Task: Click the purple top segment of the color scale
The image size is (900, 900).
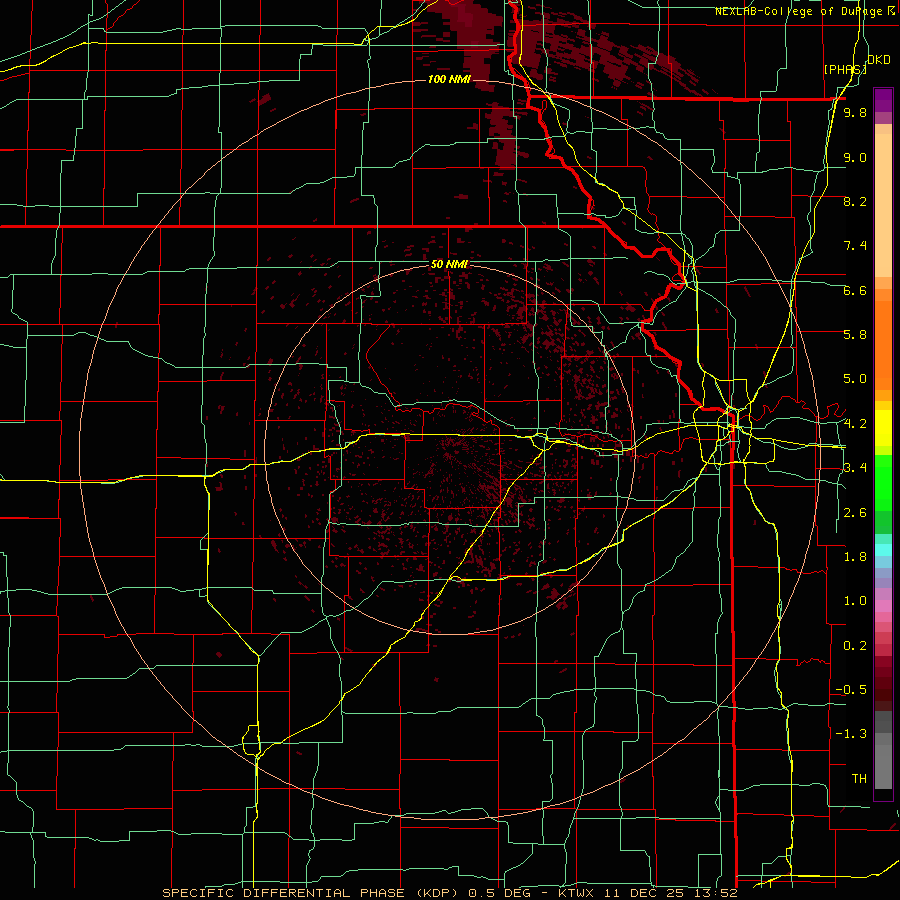Action: click(883, 100)
